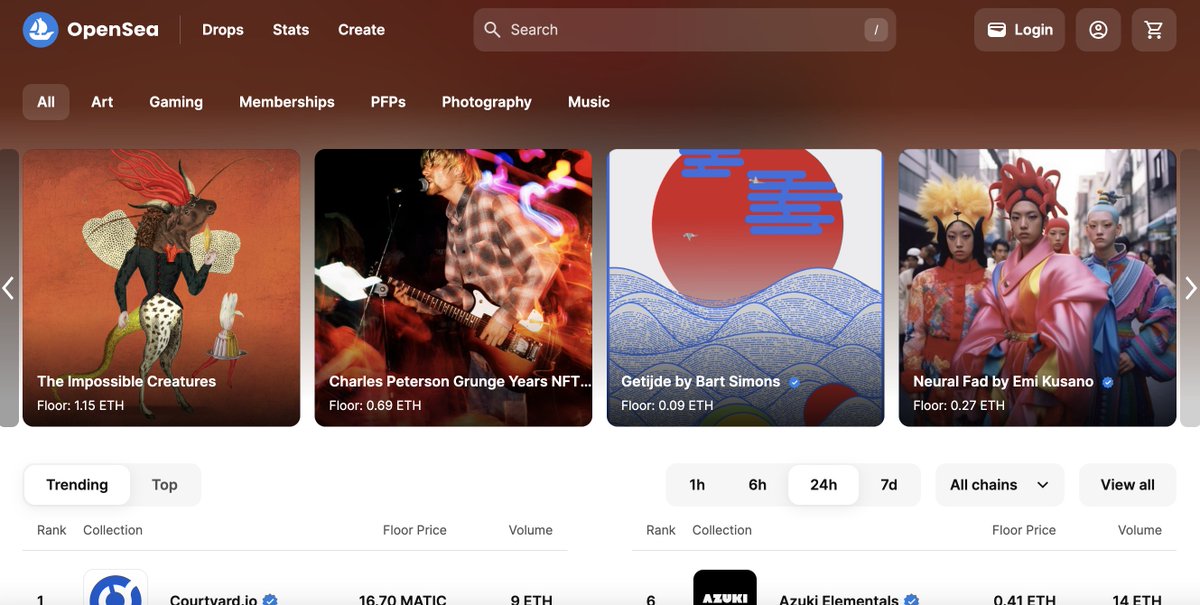This screenshot has width=1200, height=605.
Task: Select the All category tab
Action: coord(46,102)
